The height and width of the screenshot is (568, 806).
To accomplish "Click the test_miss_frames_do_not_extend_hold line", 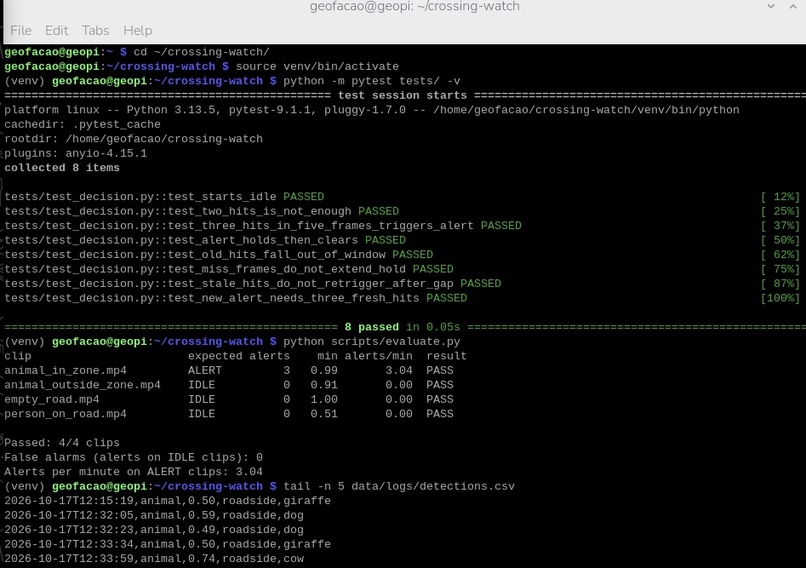I will [x=229, y=269].
